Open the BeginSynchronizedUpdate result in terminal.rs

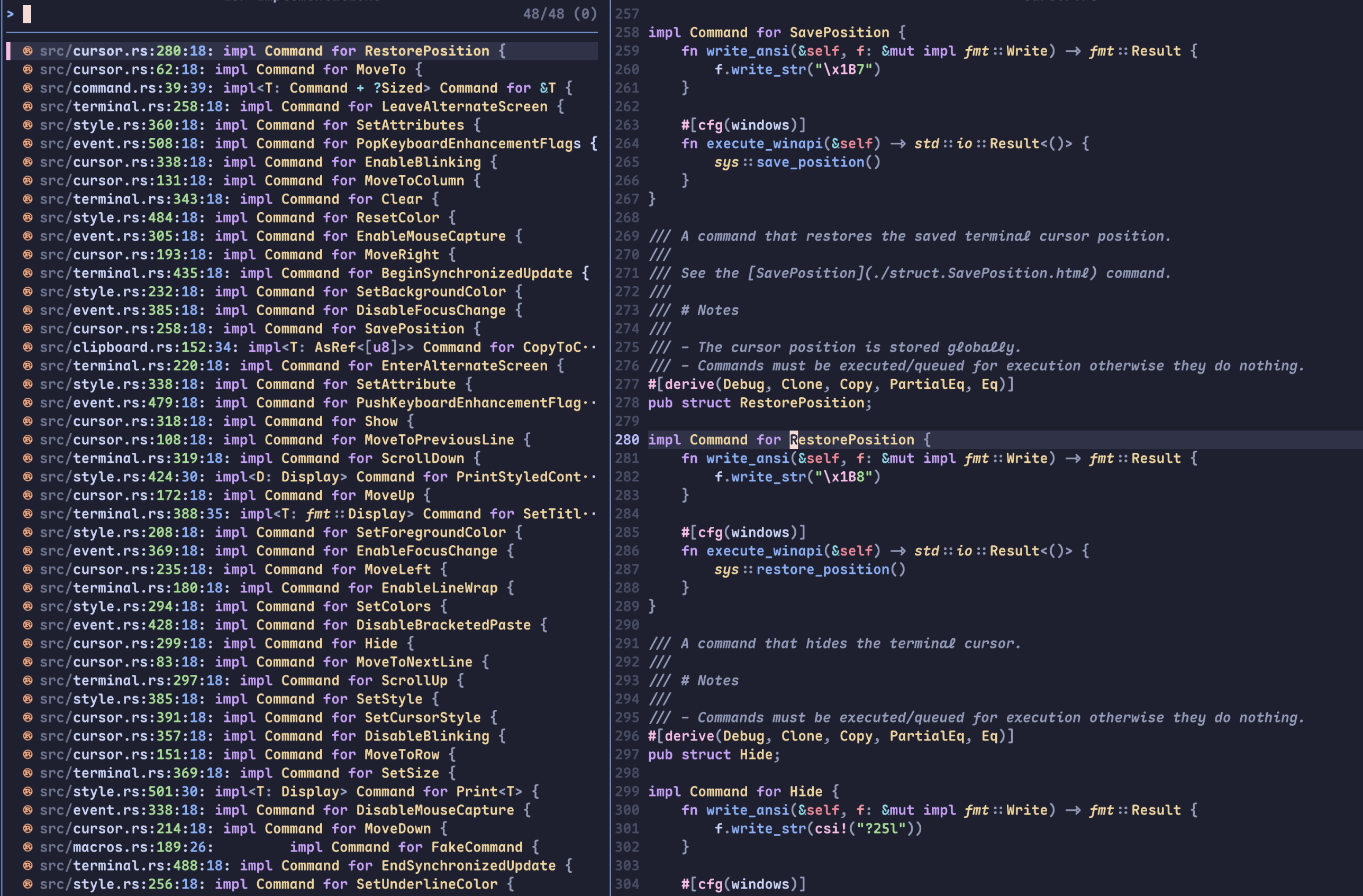(x=314, y=273)
